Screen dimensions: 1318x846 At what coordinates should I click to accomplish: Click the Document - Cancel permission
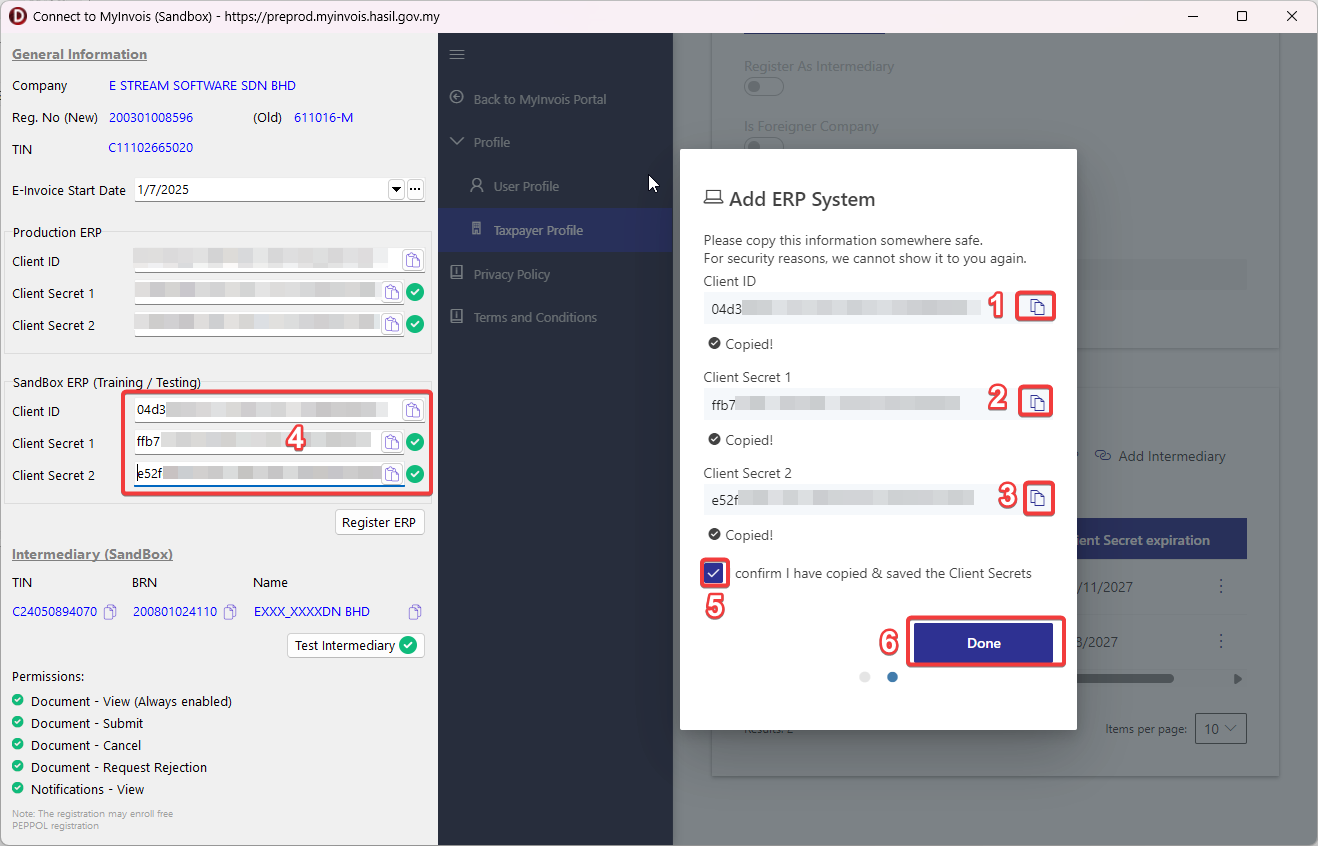[x=86, y=745]
